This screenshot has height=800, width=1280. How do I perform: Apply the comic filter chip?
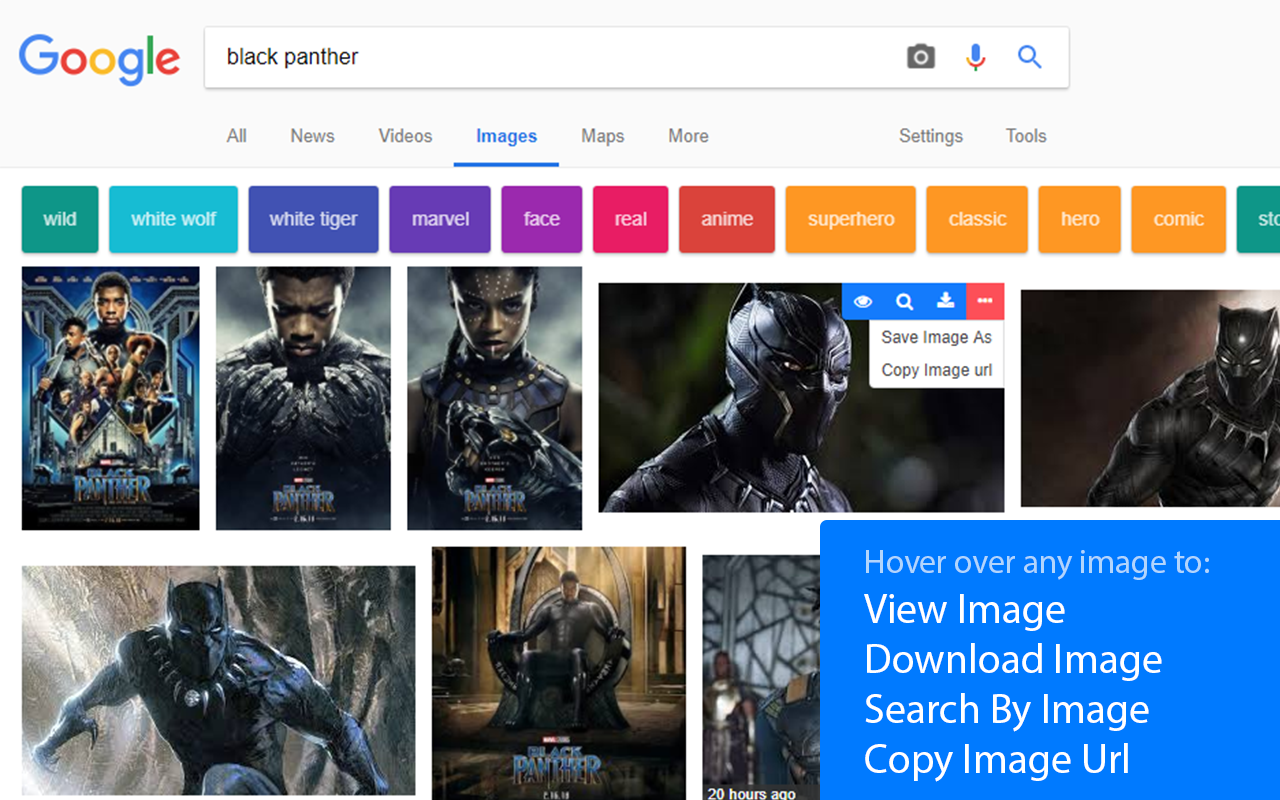[1178, 219]
